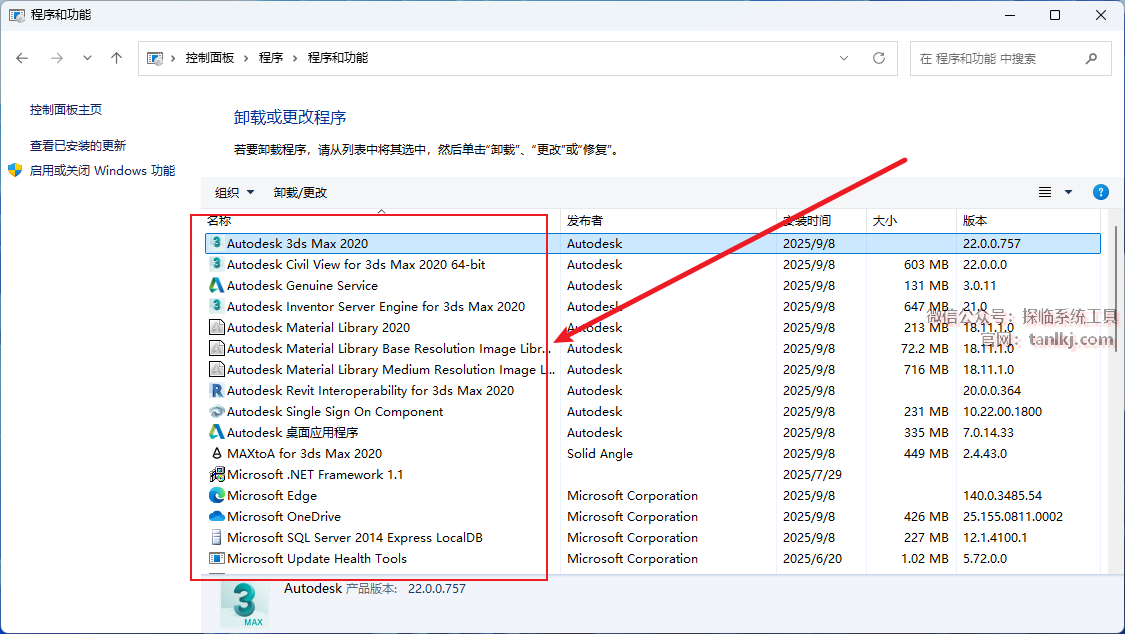The image size is (1125, 634).
Task: Click the MAXtoA for 3ds Max icon
Action: click(x=216, y=454)
